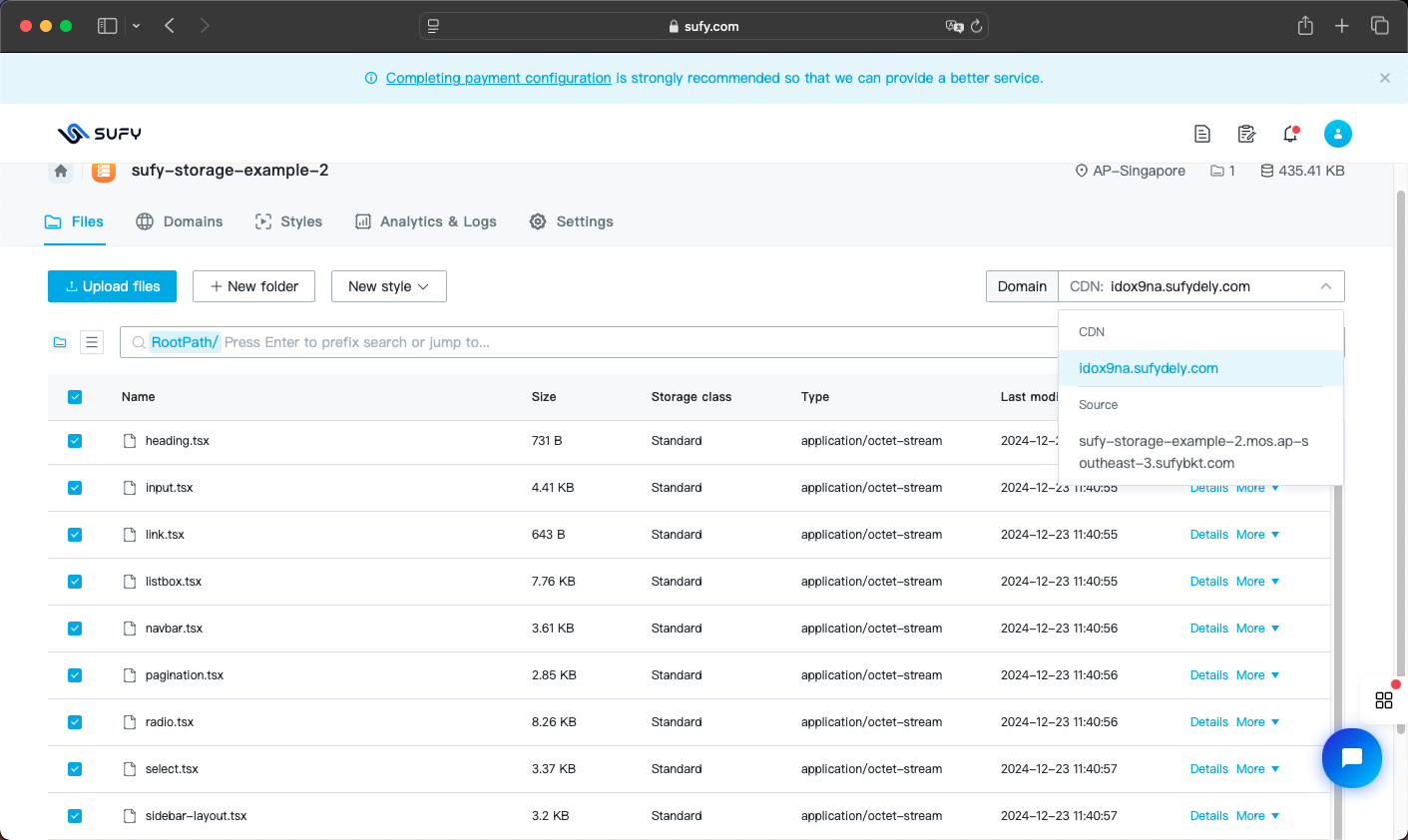Open the feedback form icon in header
Screen dimensions: 1408x840
1246,134
